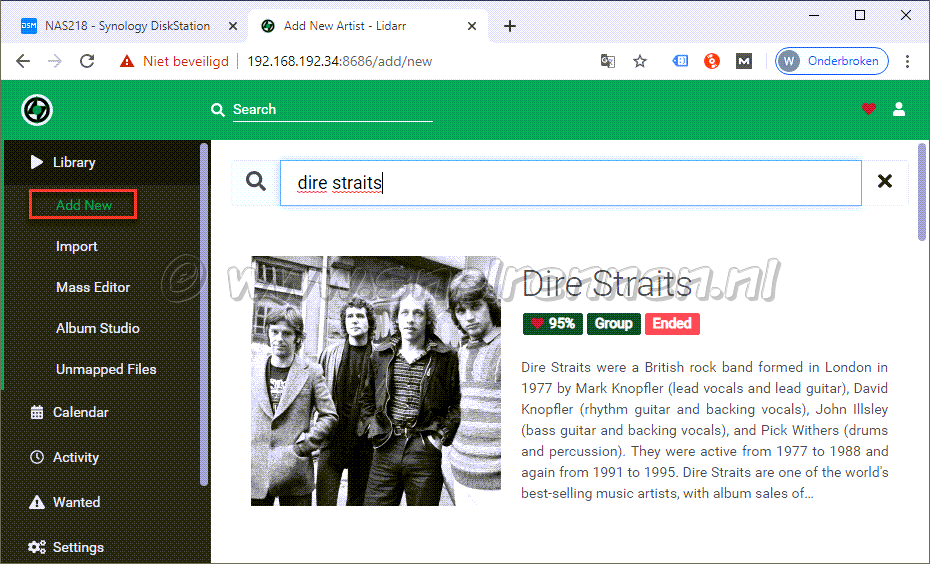Viewport: 930px width, 564px height.
Task: Close the NAS218 Synology DiskStation tab
Action: (x=233, y=26)
